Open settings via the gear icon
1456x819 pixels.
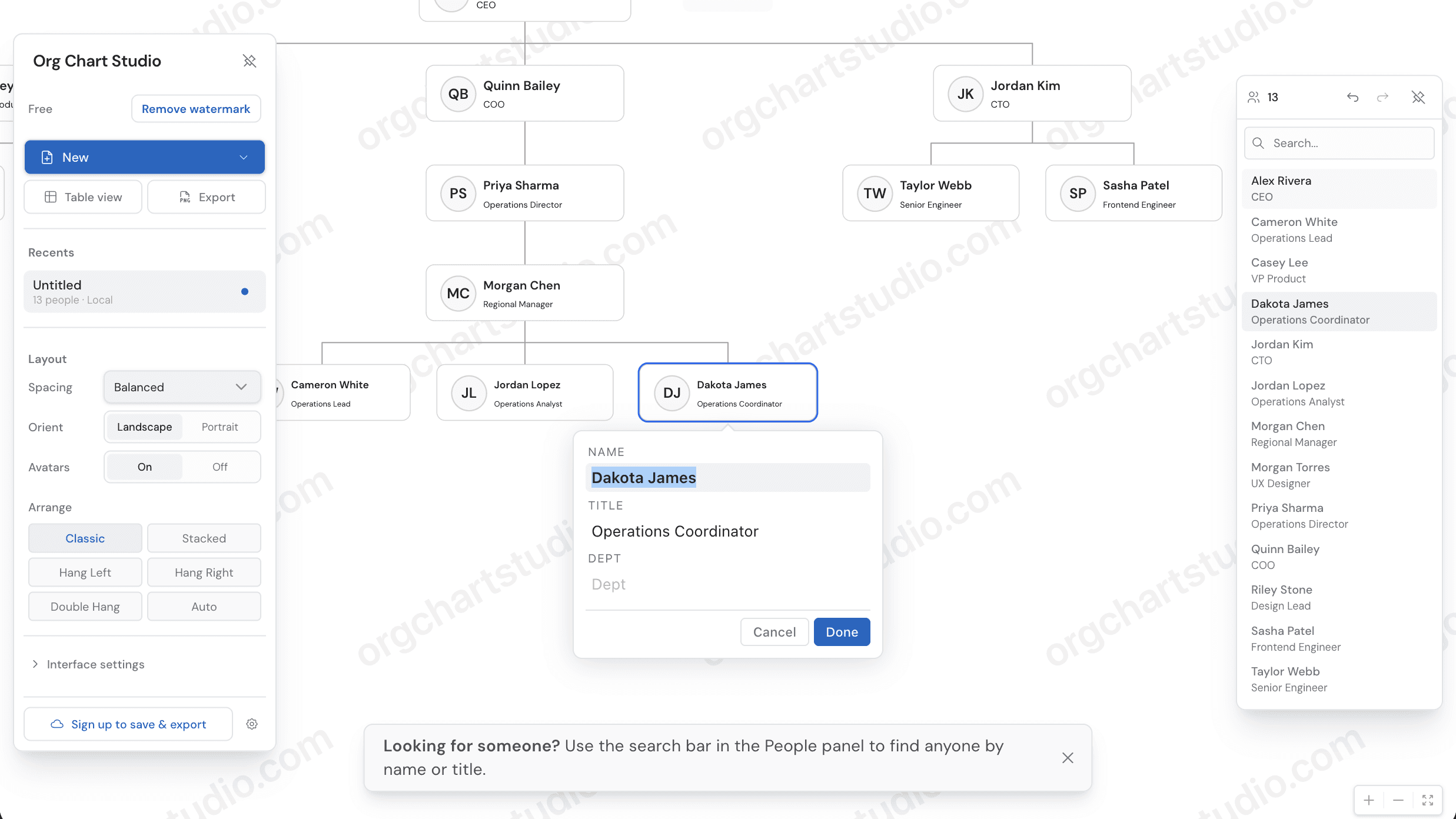(252, 724)
